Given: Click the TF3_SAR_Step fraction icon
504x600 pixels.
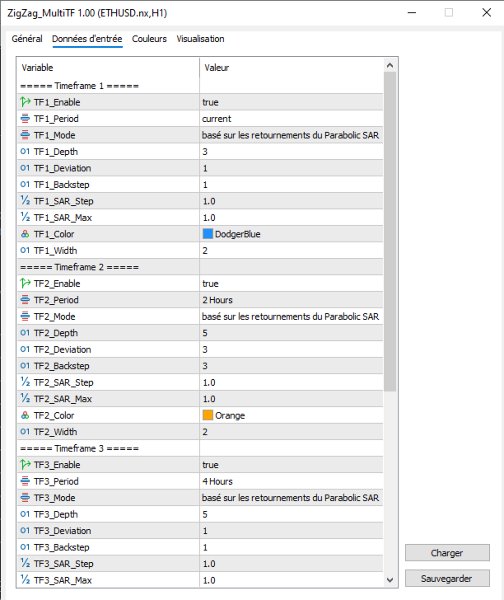Looking at the screenshot, I should pyautogui.click(x=25, y=564).
